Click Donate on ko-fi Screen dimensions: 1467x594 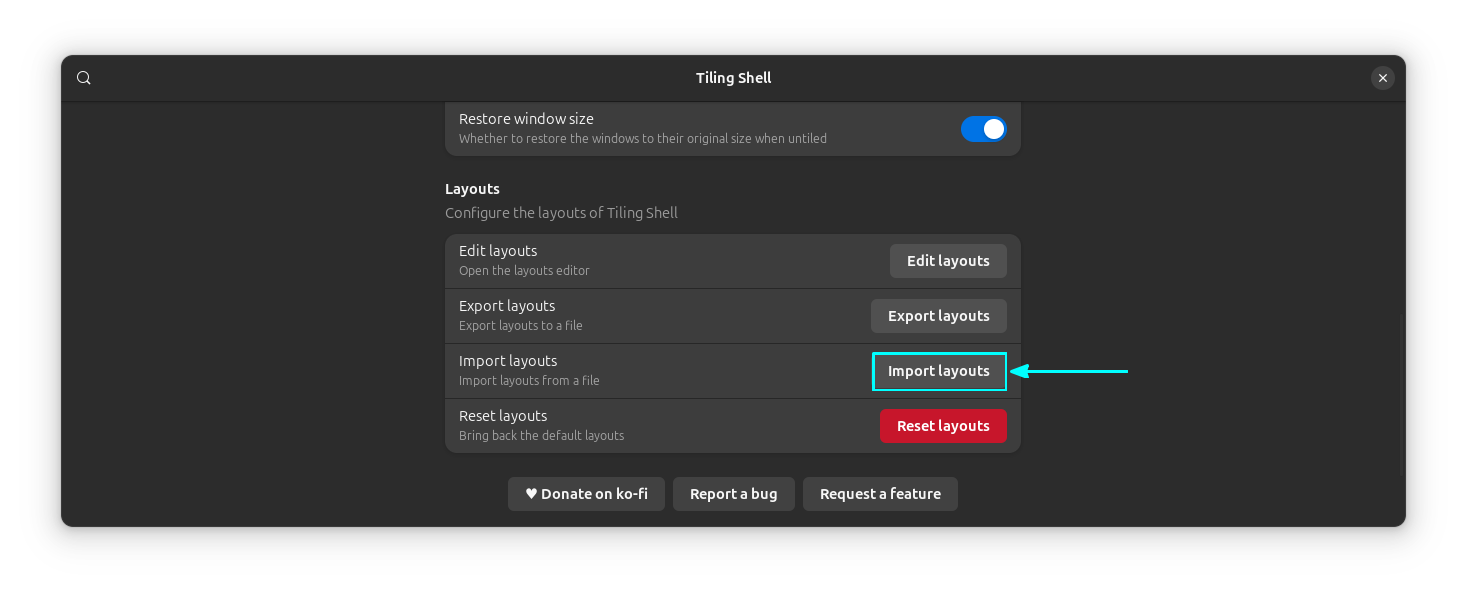[x=586, y=493]
